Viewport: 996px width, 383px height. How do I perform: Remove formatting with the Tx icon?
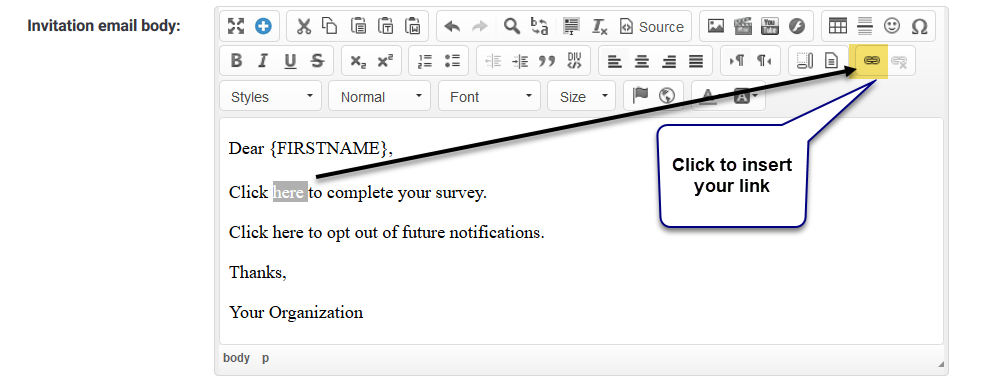pyautogui.click(x=599, y=26)
